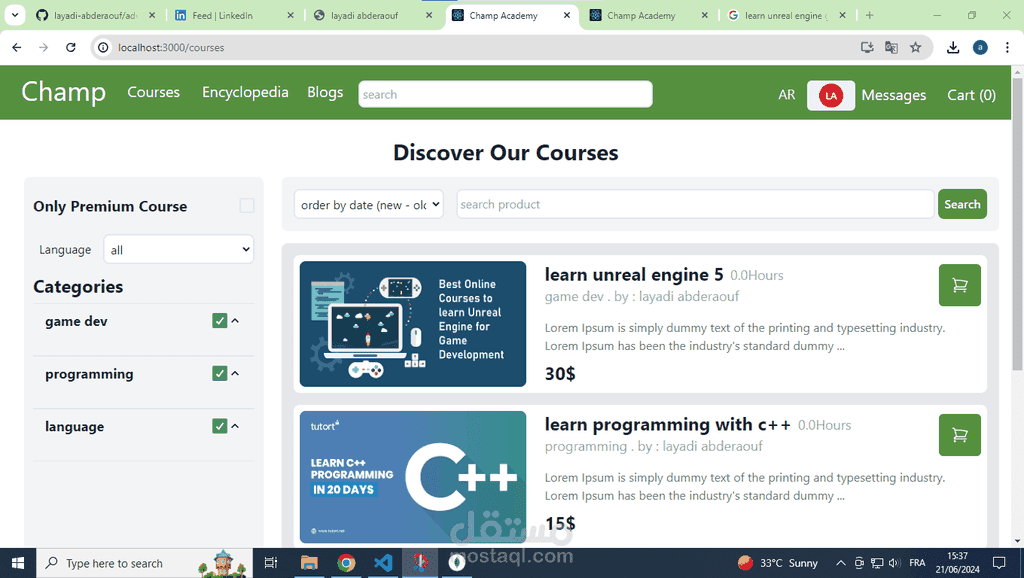This screenshot has height=578, width=1024.
Task: Open the Language filter dropdown
Action: point(178,249)
